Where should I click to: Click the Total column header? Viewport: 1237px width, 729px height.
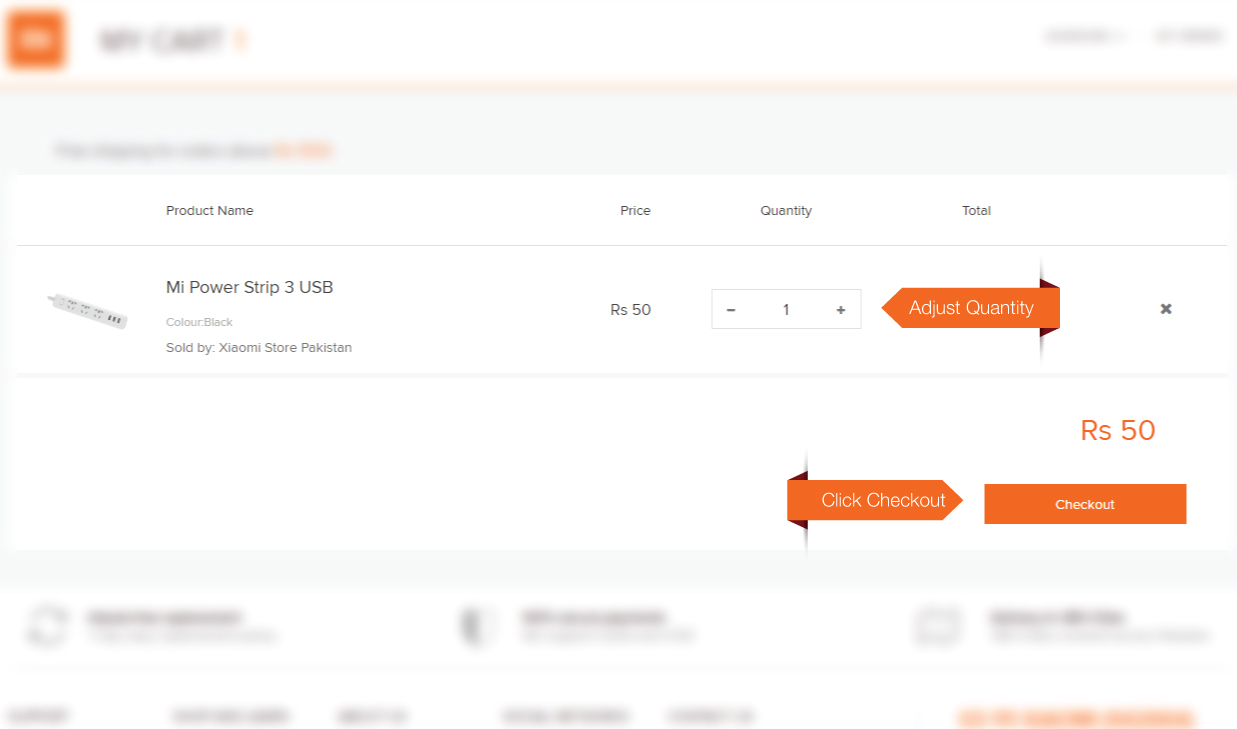coord(976,210)
